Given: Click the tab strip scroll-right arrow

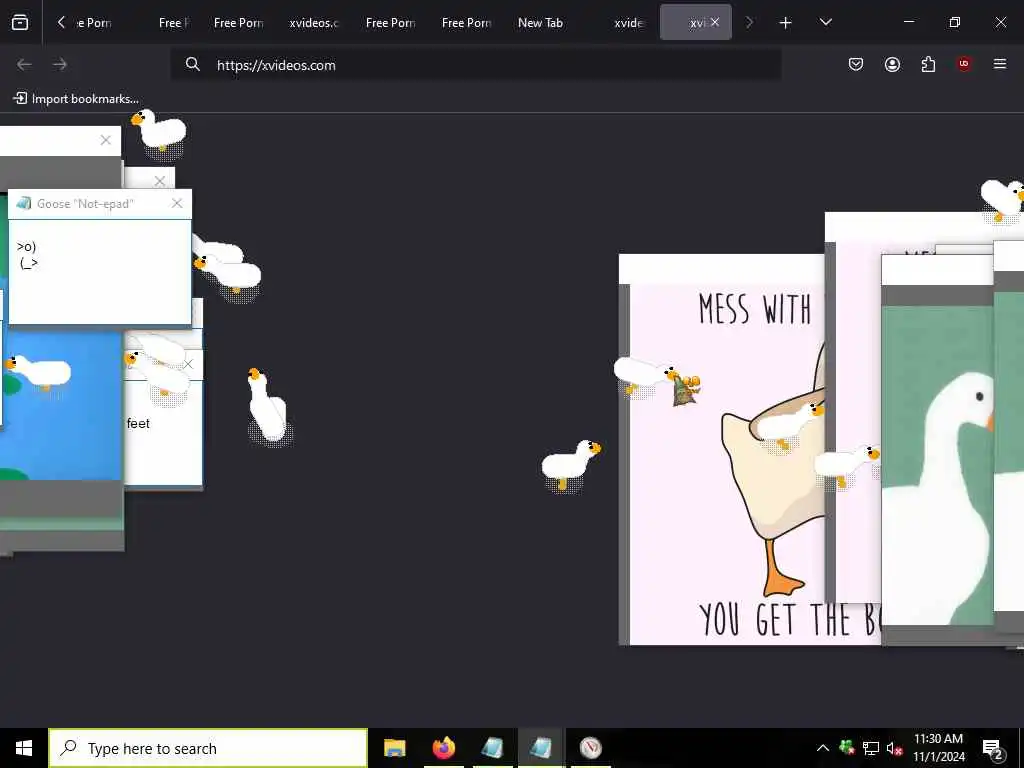Looking at the screenshot, I should (x=749, y=22).
